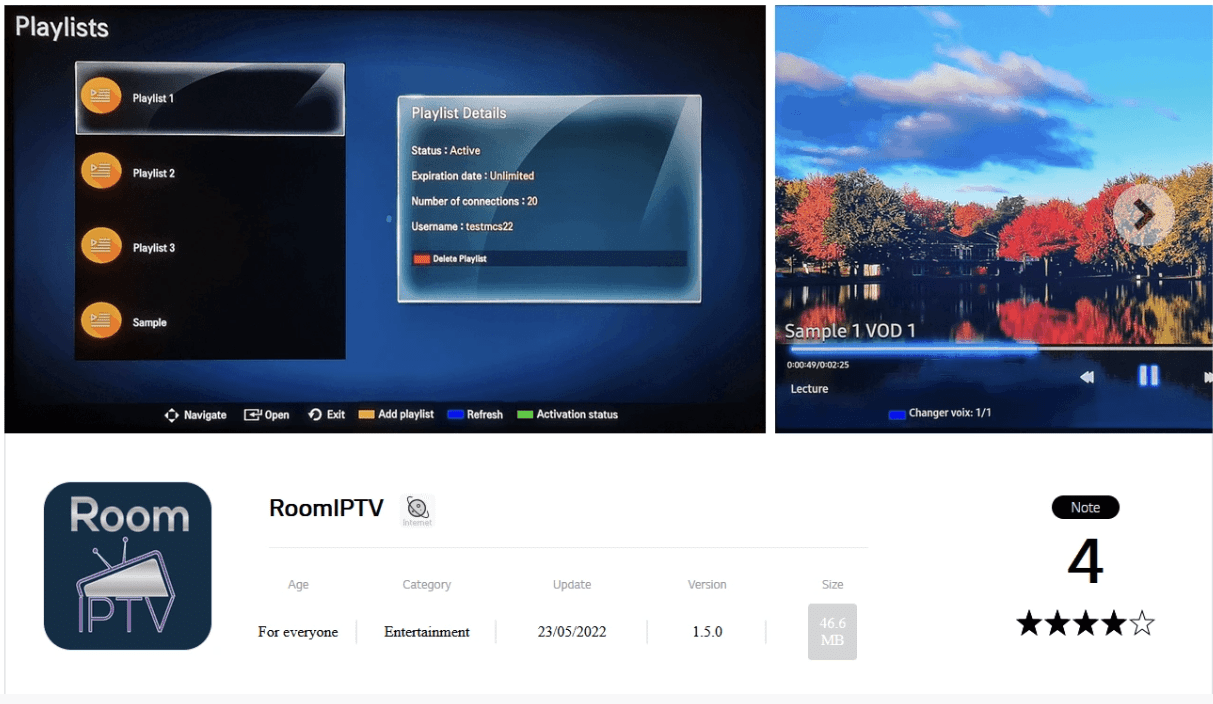Viewport: 1213px width, 704px height.
Task: Open Changer voix audio track selector
Action: click(897, 412)
